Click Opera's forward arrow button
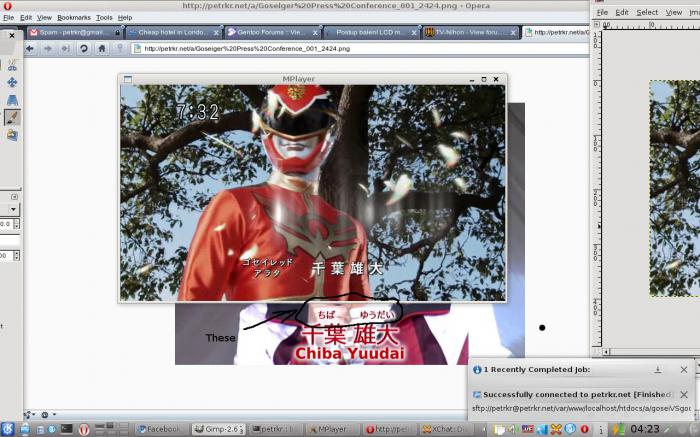 tap(47, 49)
